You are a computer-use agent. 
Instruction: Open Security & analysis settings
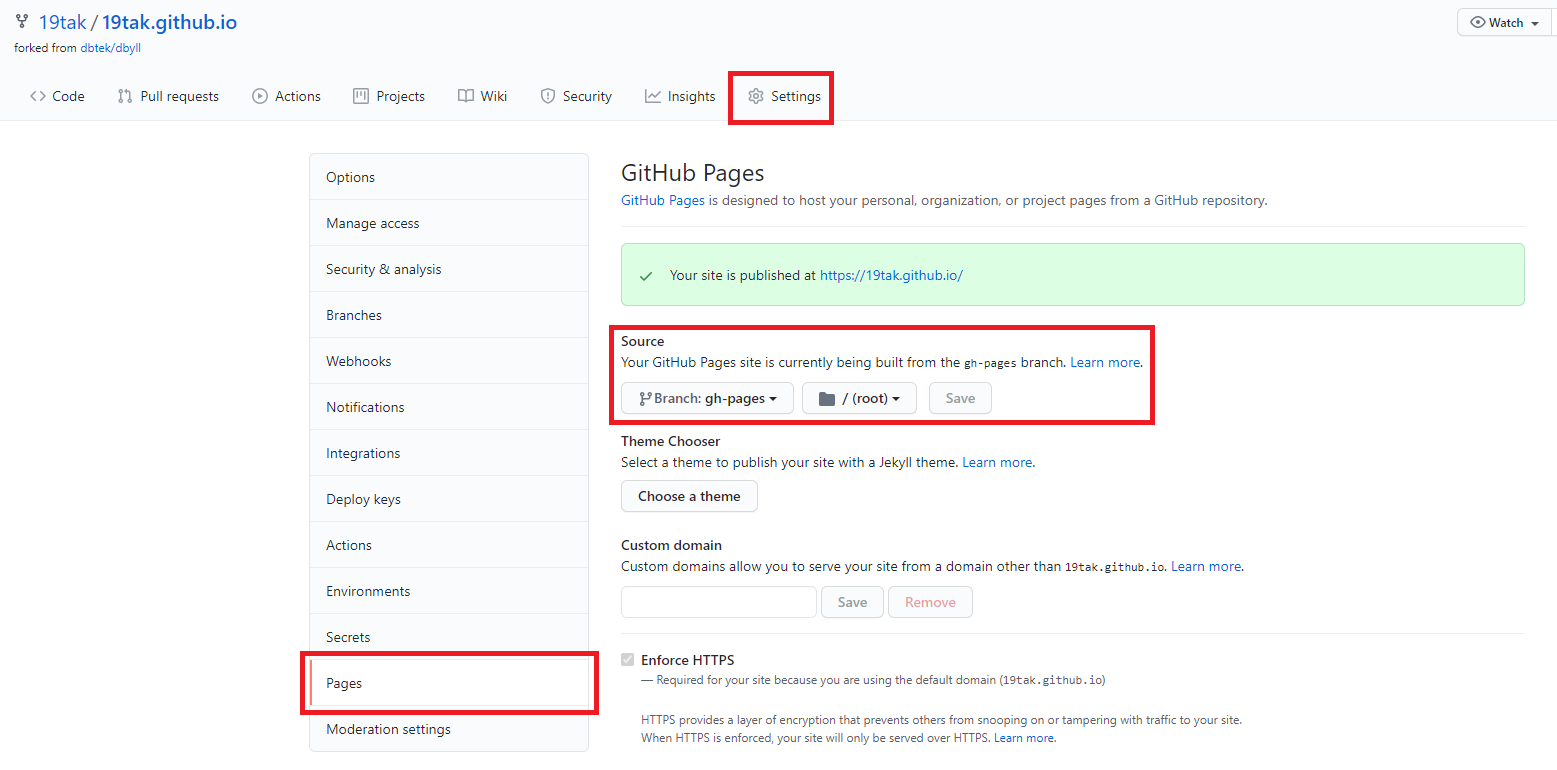[449, 269]
